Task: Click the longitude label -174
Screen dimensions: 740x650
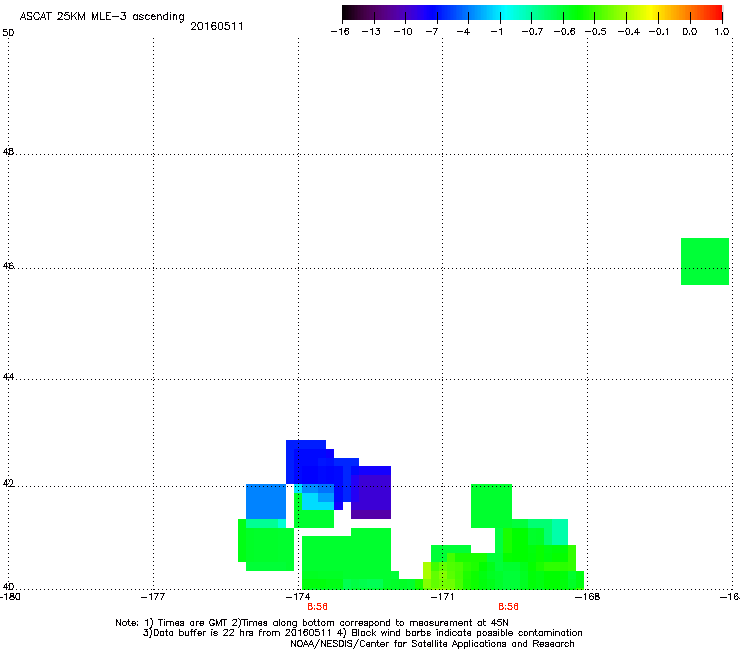Action: pyautogui.click(x=298, y=597)
